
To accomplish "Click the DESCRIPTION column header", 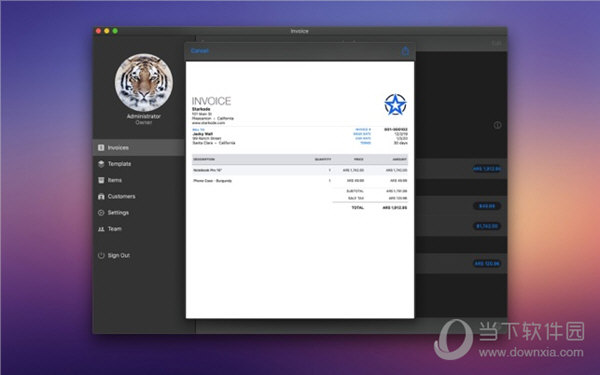I will (x=204, y=159).
